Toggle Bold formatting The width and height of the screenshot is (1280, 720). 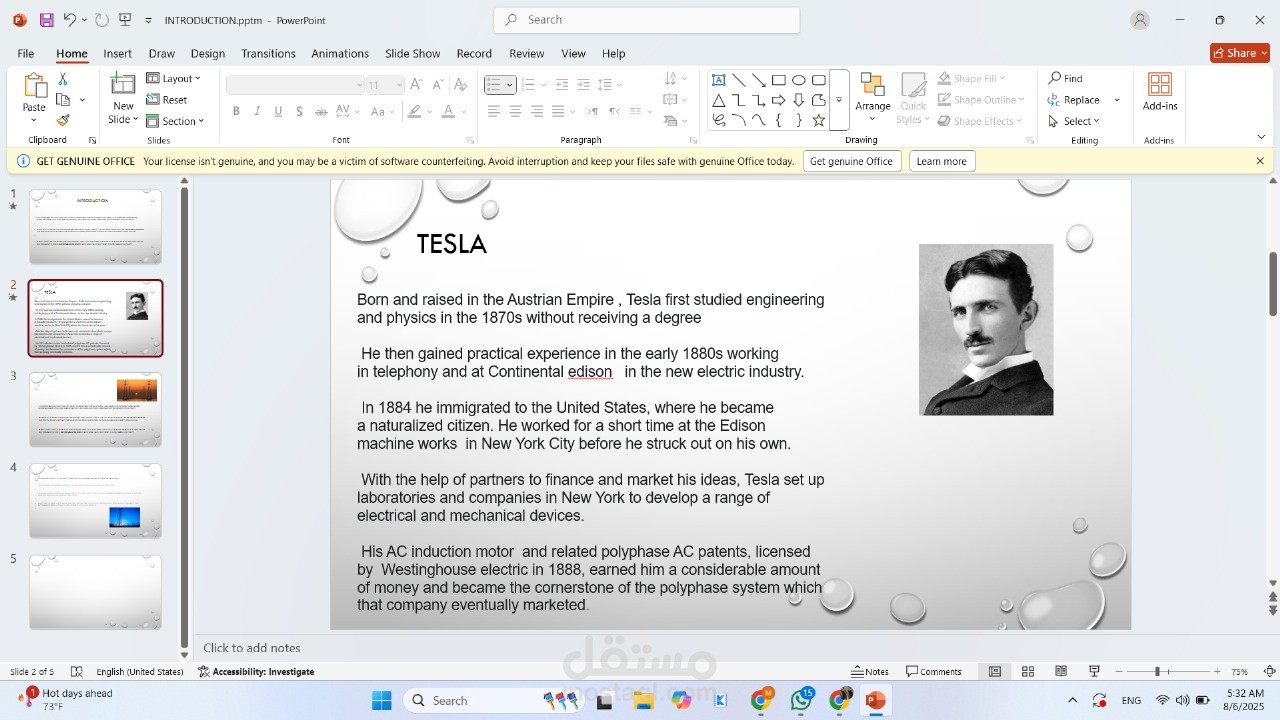pyautogui.click(x=236, y=111)
